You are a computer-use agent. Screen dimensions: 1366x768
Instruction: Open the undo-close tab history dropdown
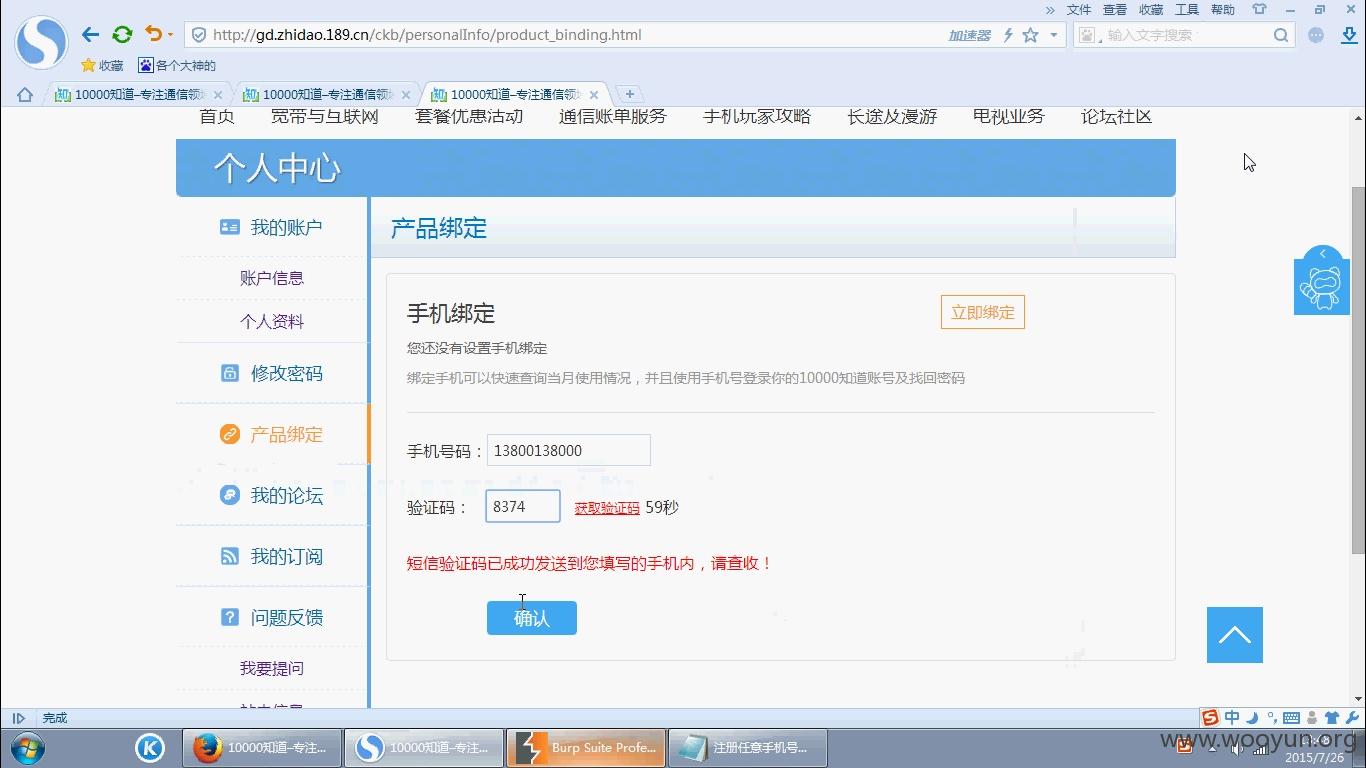(170, 35)
